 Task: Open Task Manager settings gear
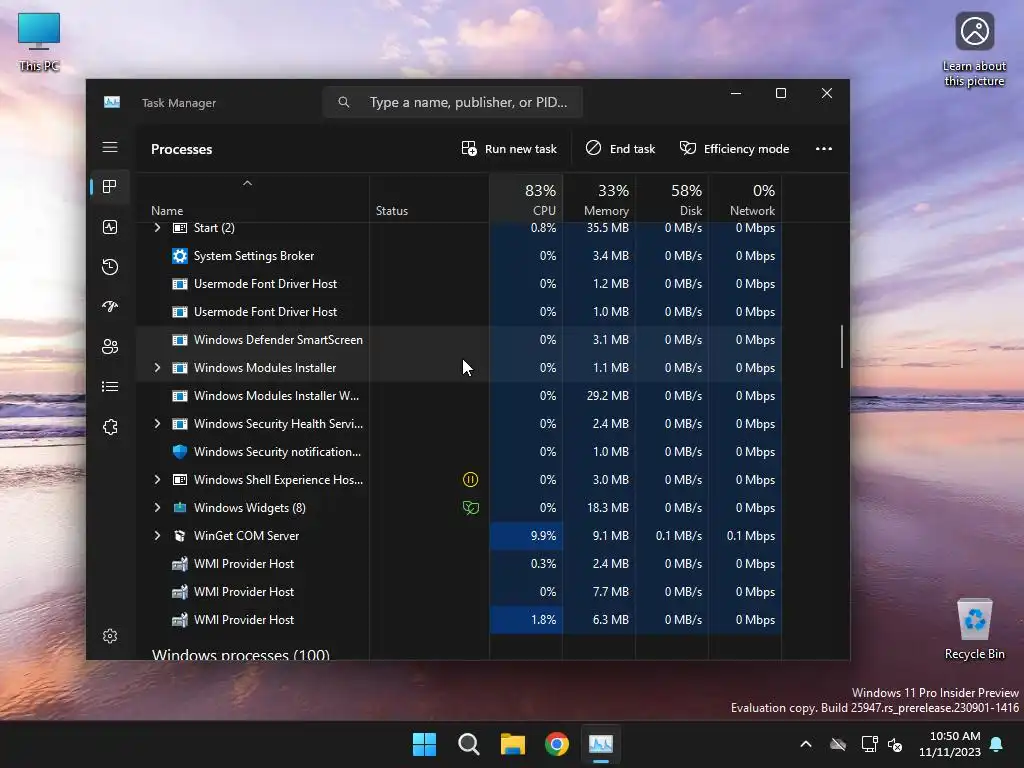110,636
